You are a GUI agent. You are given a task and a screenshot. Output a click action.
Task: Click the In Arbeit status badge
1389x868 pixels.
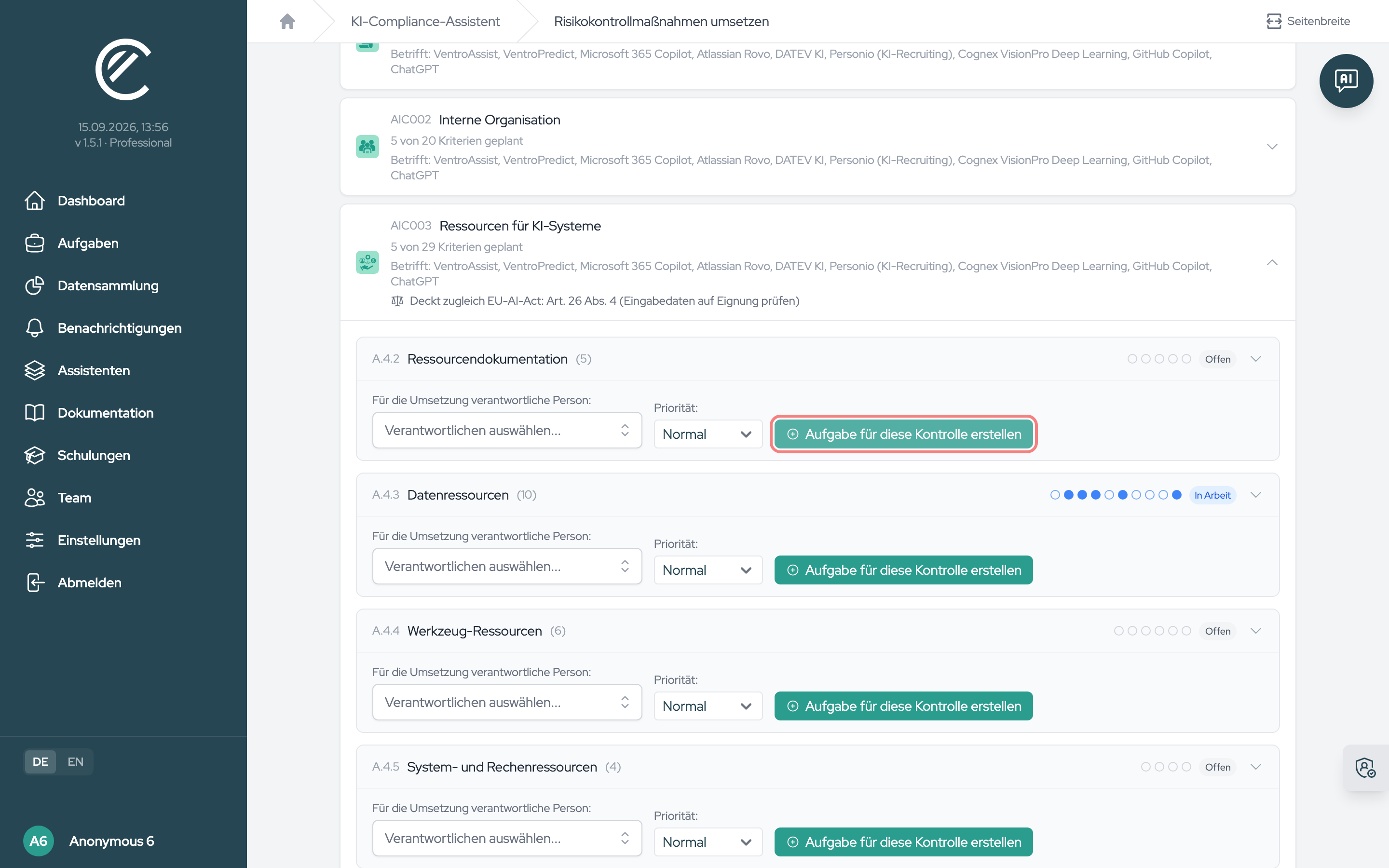1212,495
